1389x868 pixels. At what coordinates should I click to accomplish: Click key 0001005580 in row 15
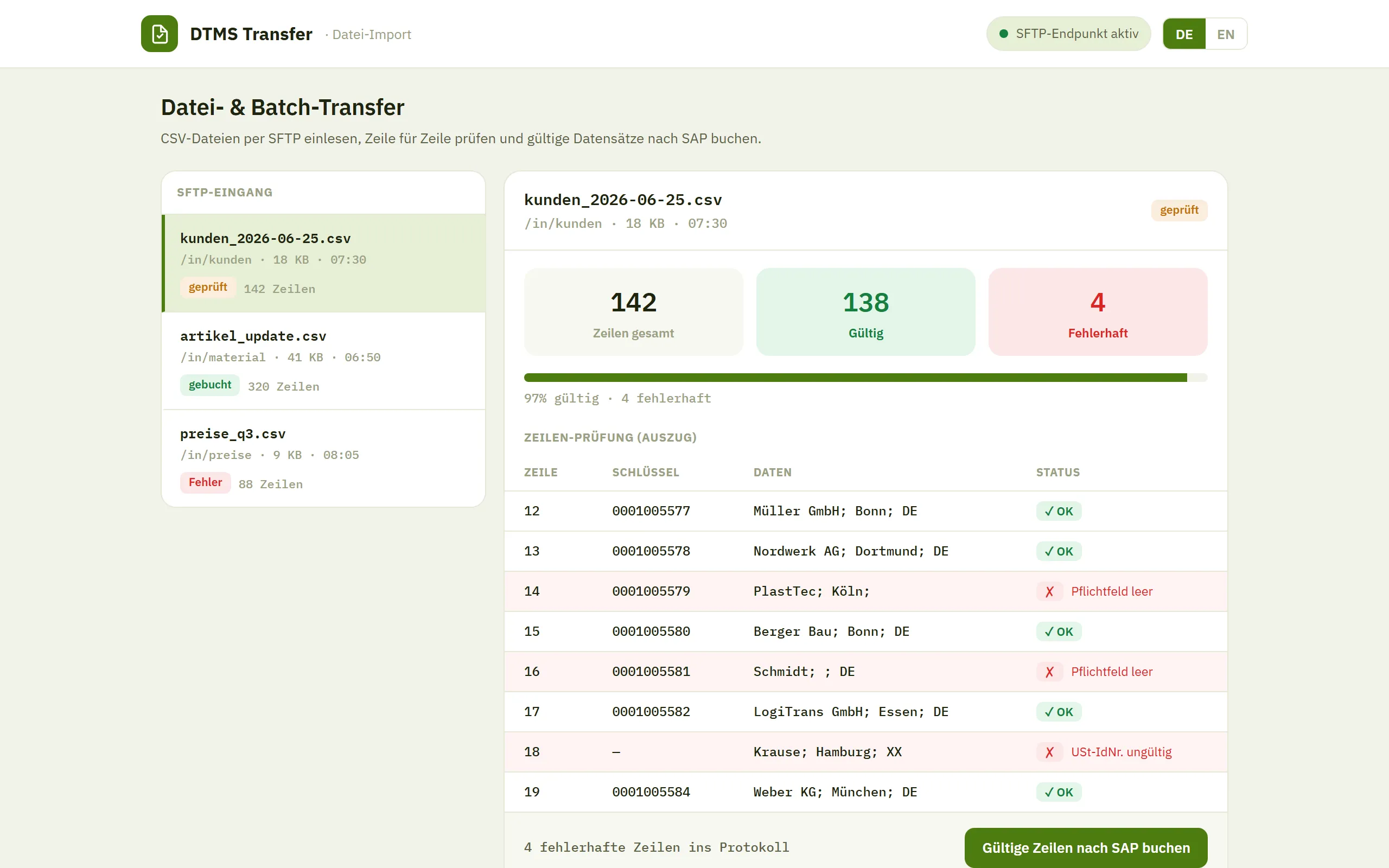point(651,631)
